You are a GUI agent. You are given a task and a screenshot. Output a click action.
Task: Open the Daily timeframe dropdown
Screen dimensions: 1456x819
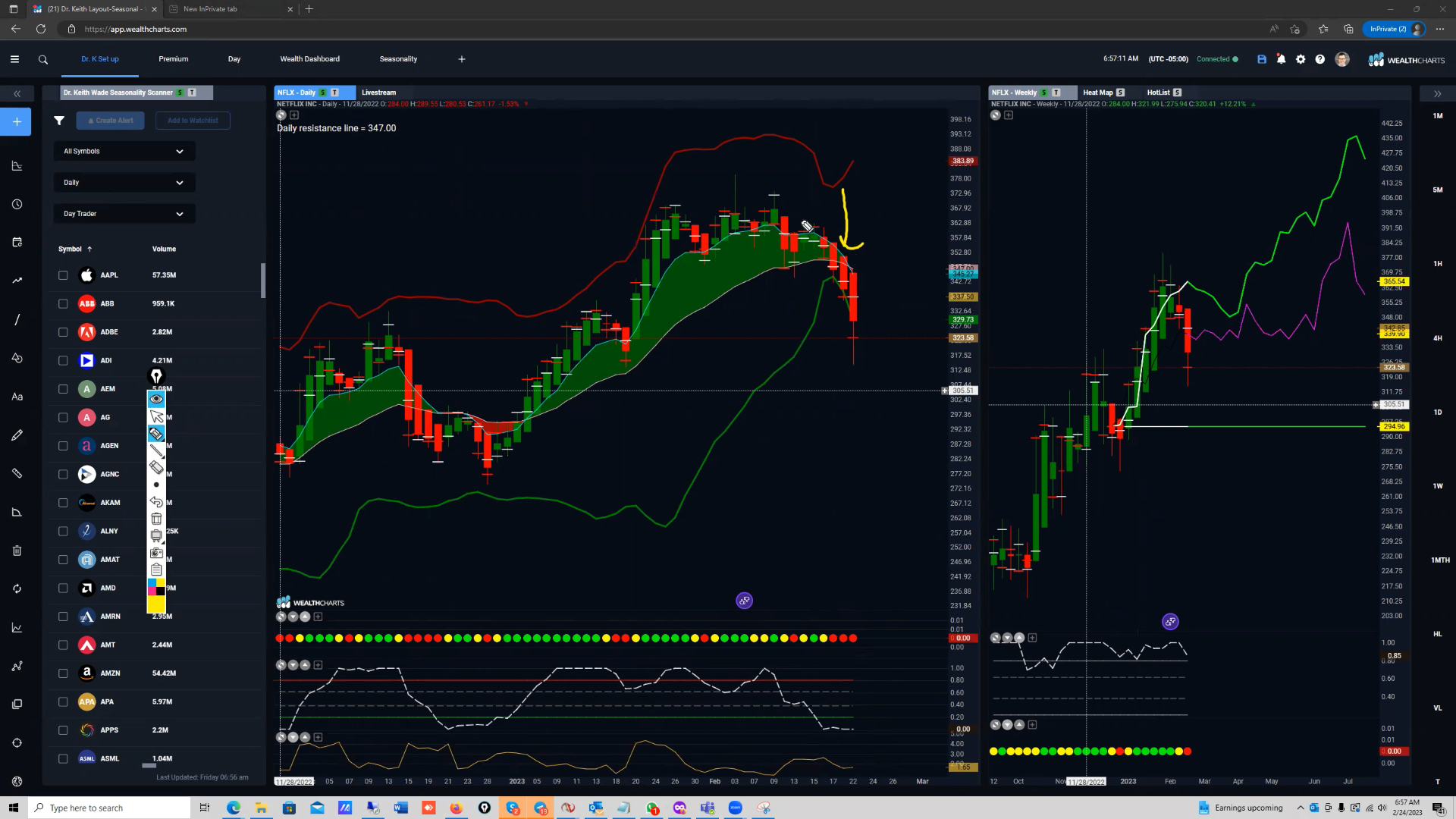(124, 183)
